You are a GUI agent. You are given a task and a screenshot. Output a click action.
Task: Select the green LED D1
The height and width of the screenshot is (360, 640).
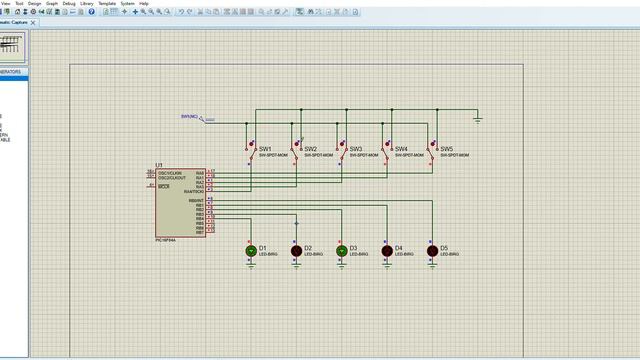coord(251,251)
